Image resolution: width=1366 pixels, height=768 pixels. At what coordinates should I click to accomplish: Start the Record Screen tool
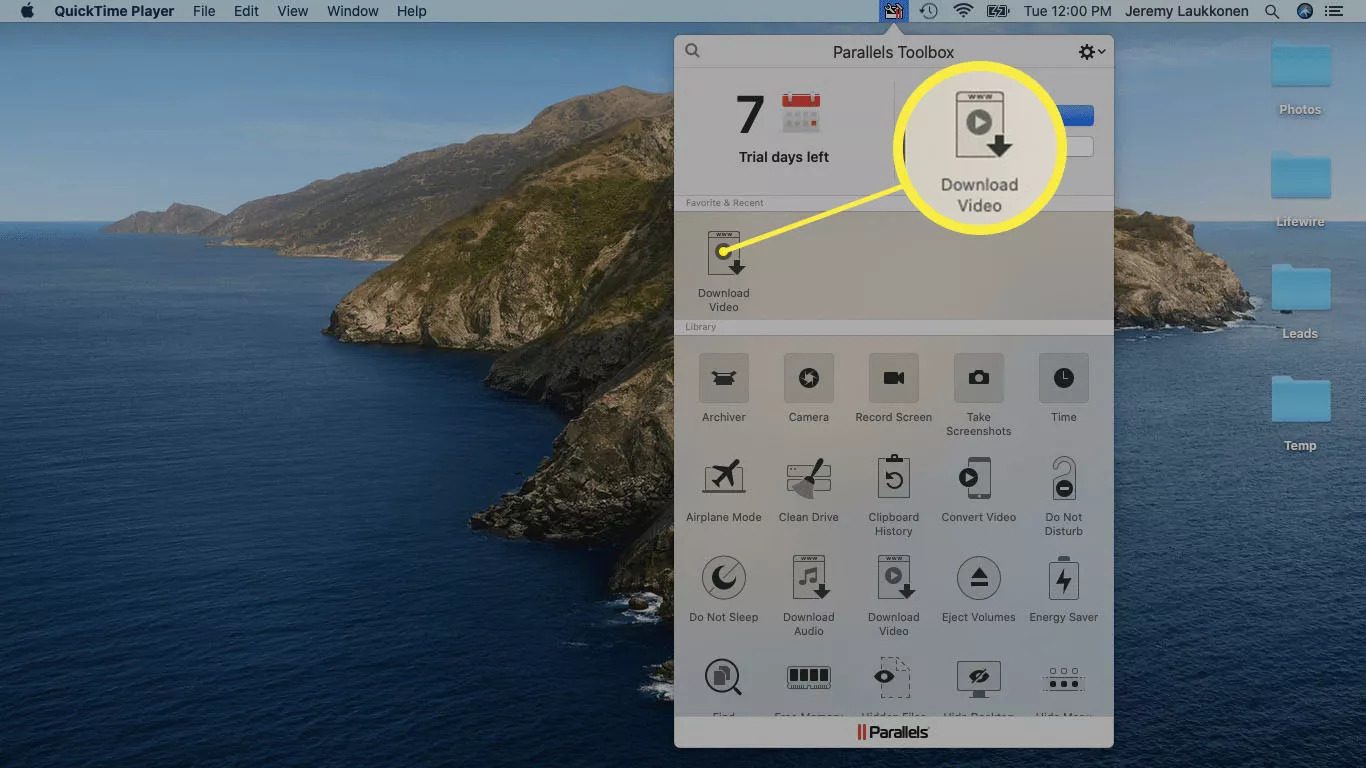point(893,379)
